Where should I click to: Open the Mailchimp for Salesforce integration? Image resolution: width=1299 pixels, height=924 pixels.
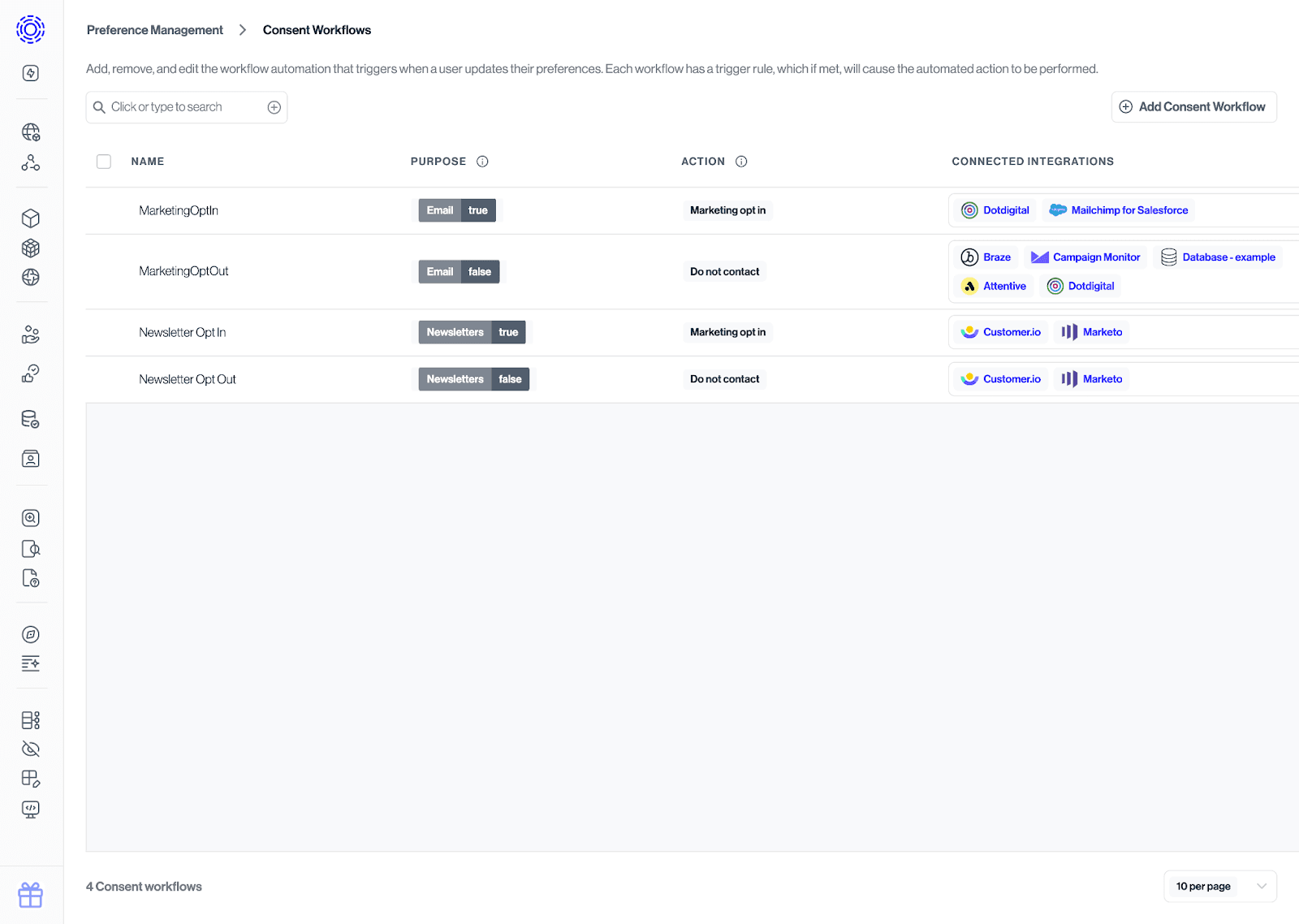coord(1118,209)
